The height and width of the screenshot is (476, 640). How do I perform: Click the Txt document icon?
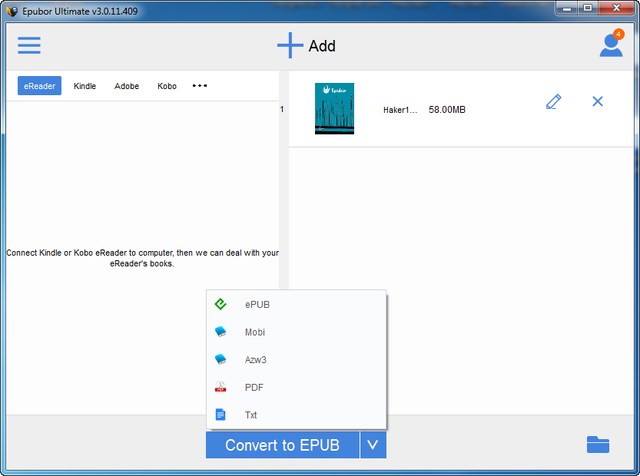pyautogui.click(x=220, y=415)
